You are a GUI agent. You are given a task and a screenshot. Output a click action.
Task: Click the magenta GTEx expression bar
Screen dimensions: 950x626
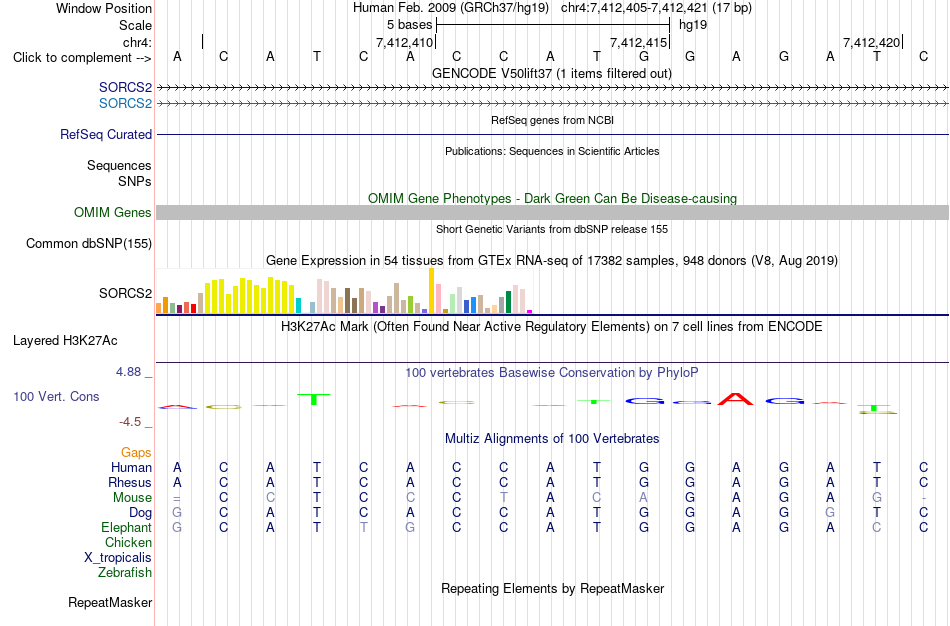coord(530,311)
